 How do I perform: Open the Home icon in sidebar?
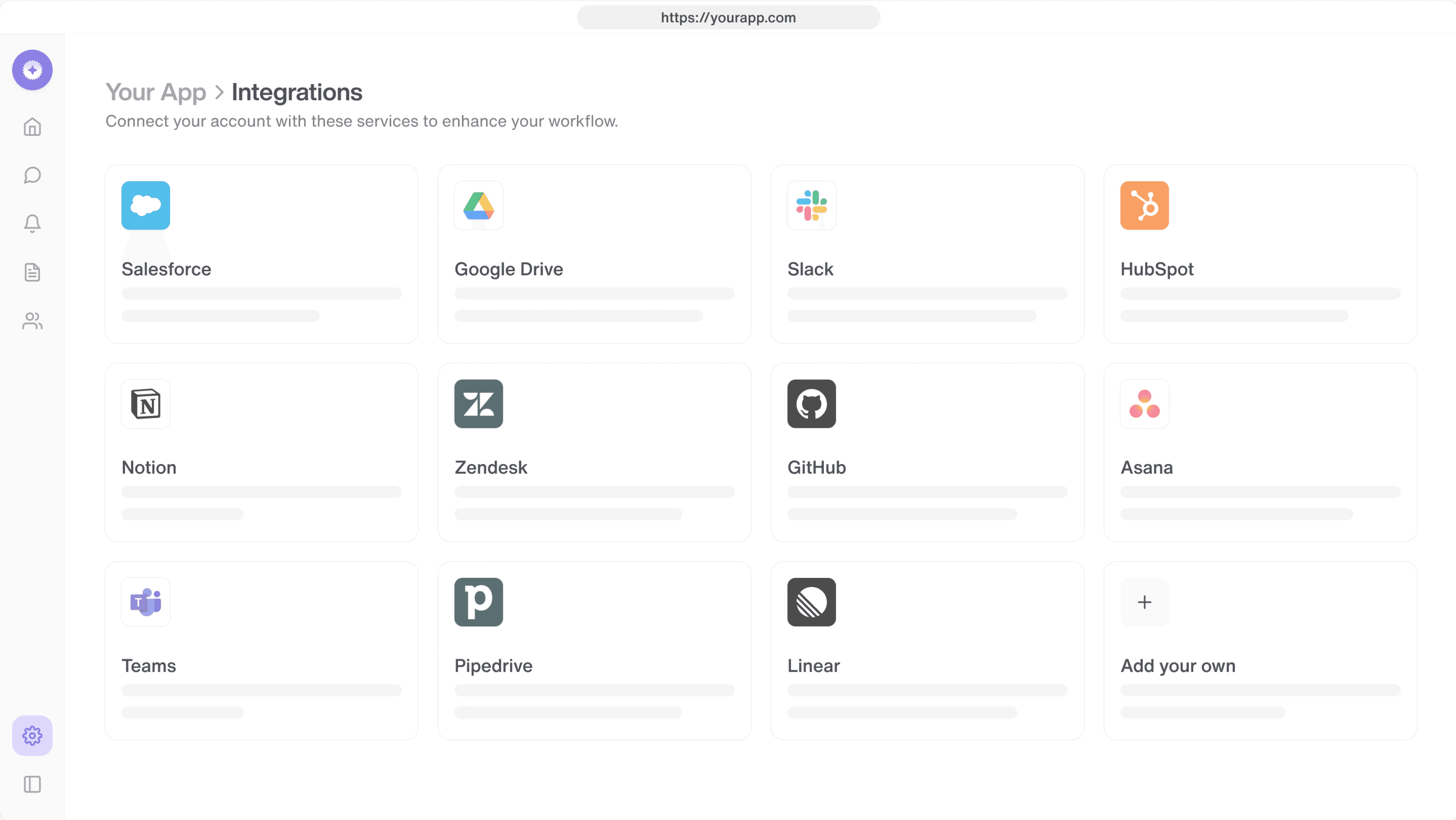pos(32,127)
